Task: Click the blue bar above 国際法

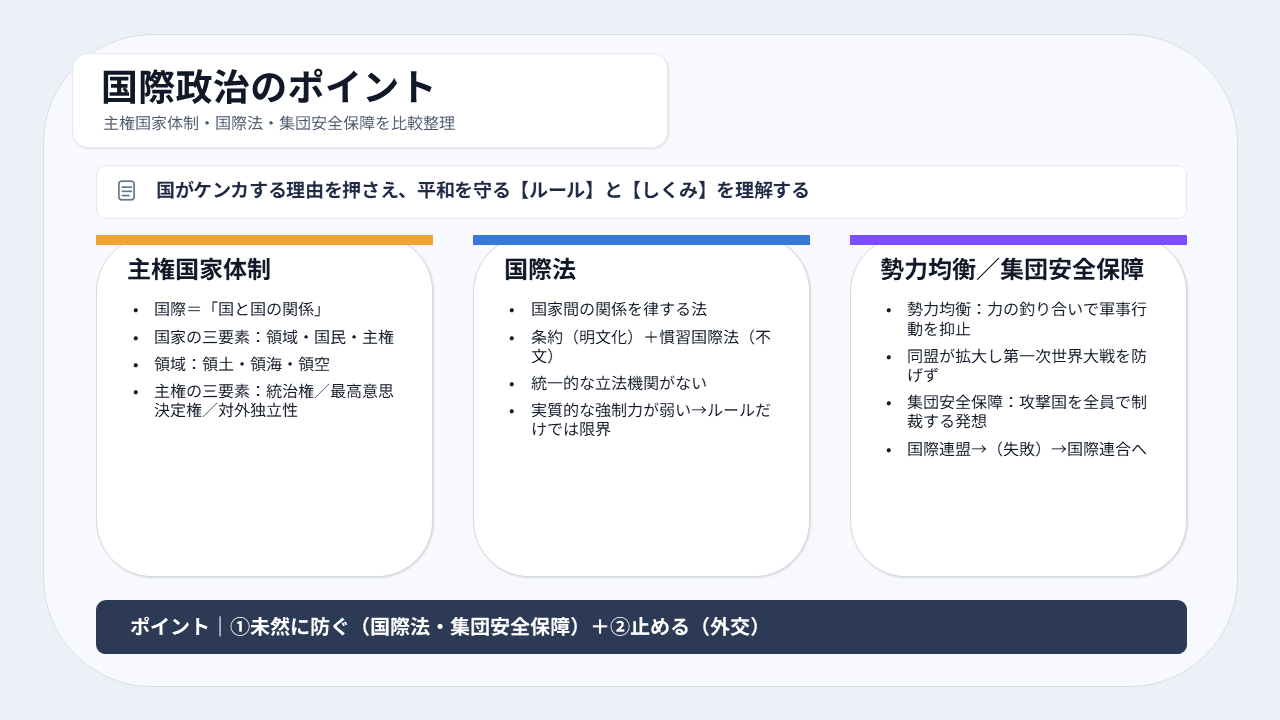Action: click(641, 240)
